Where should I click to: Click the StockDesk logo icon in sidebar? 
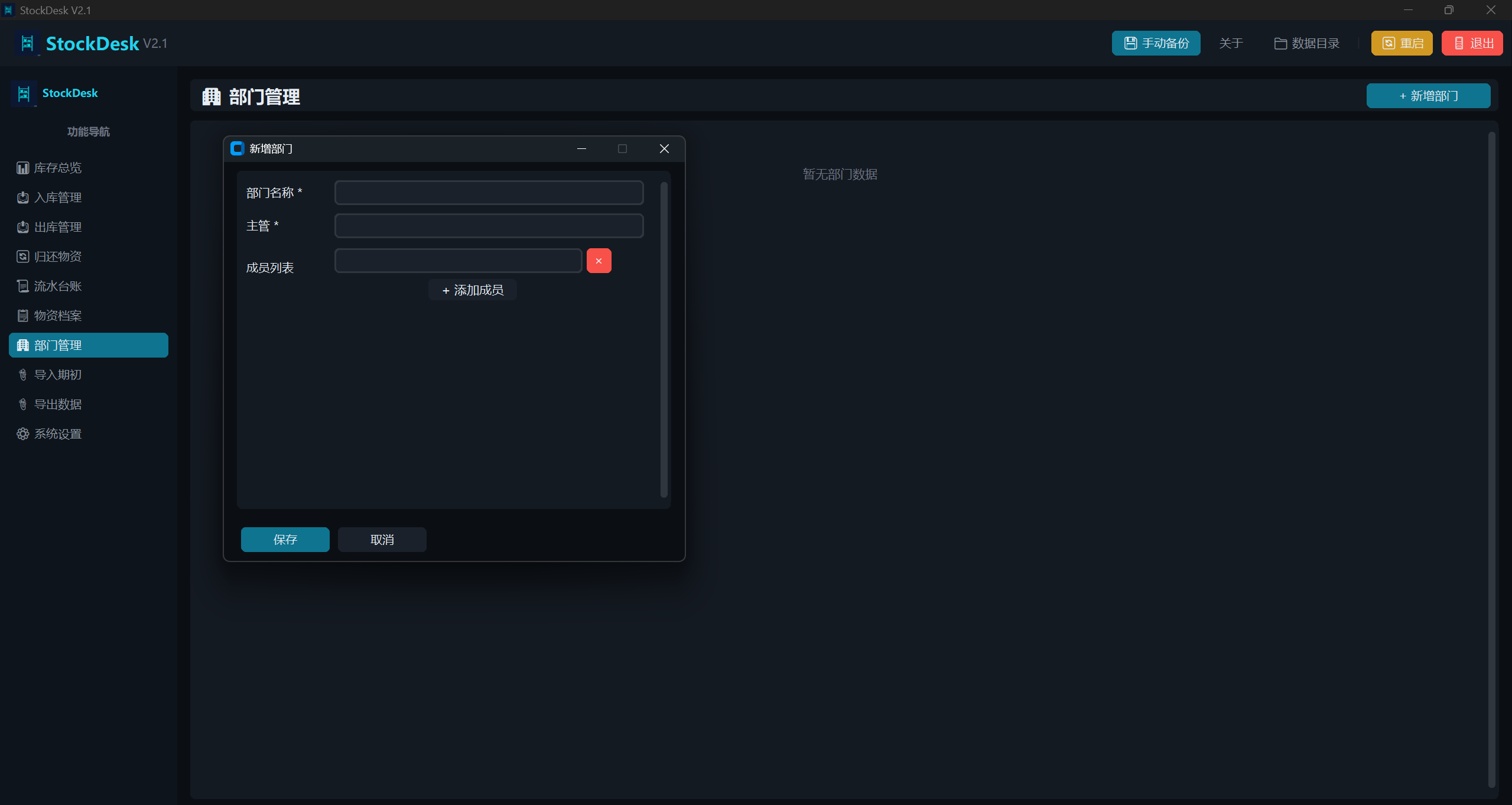(24, 93)
